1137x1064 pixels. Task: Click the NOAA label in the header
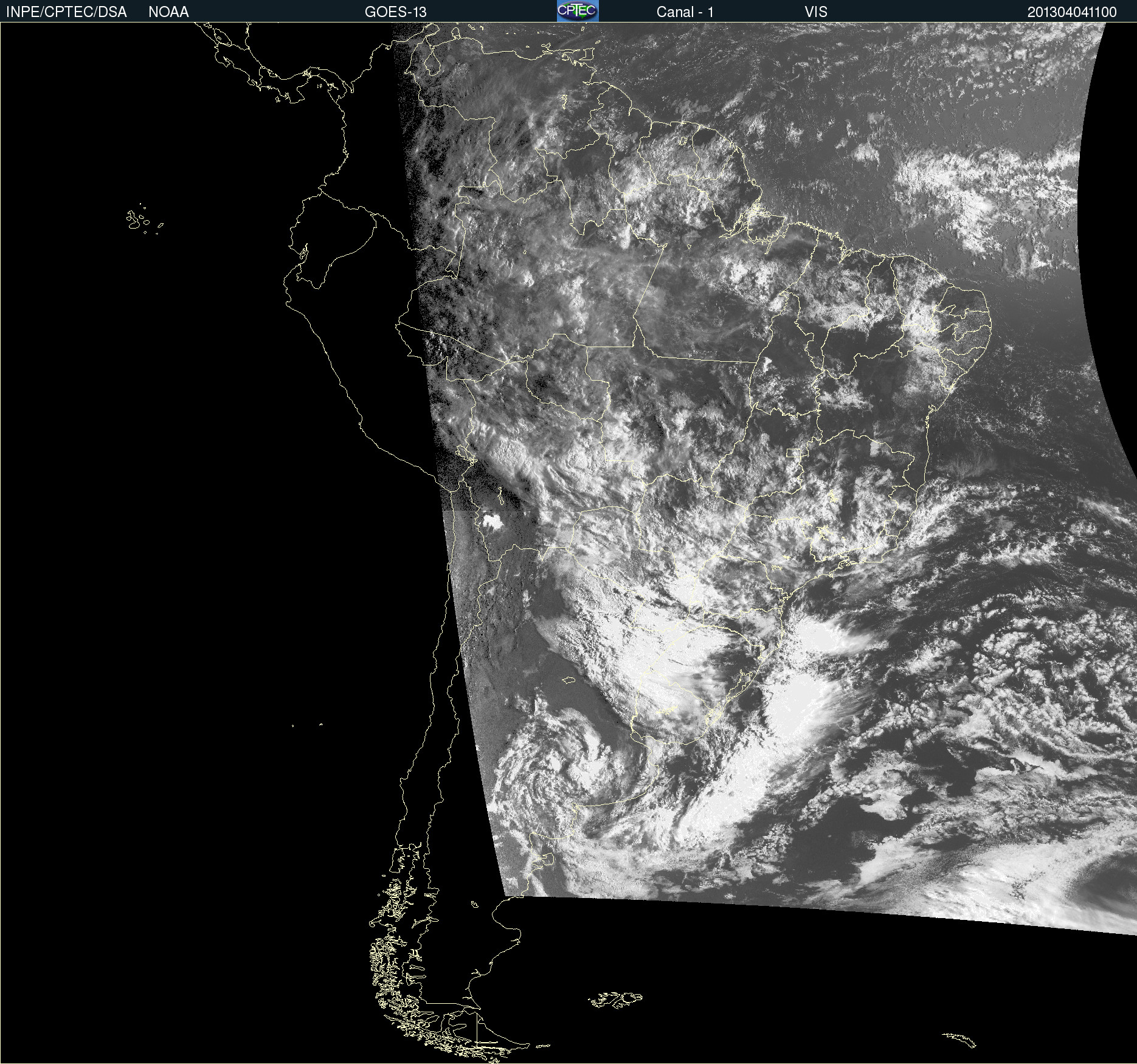point(168,12)
